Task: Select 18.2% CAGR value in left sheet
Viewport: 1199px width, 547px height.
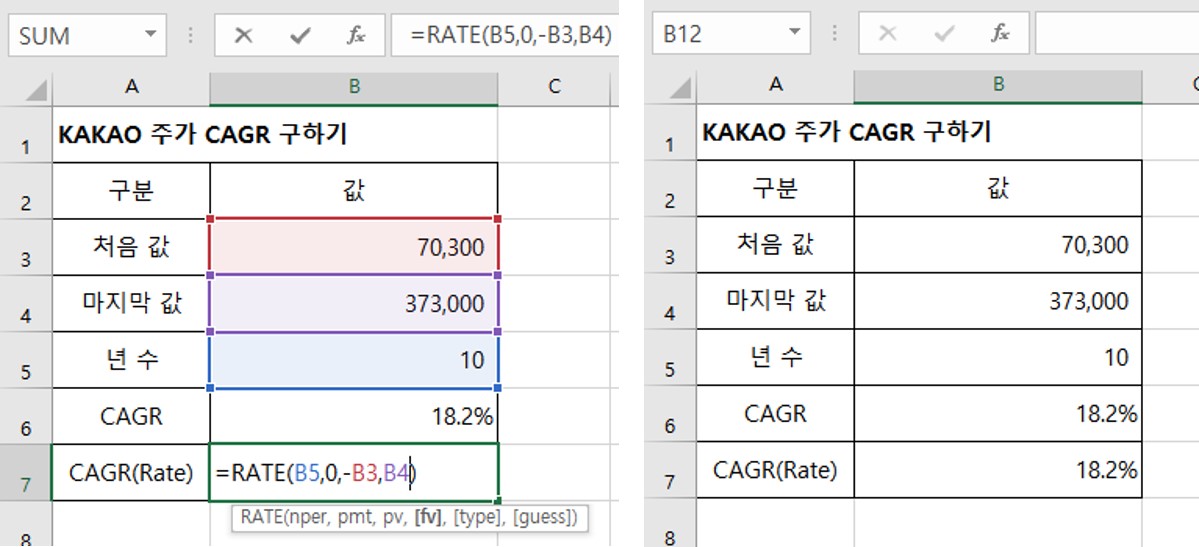Action: click(354, 416)
